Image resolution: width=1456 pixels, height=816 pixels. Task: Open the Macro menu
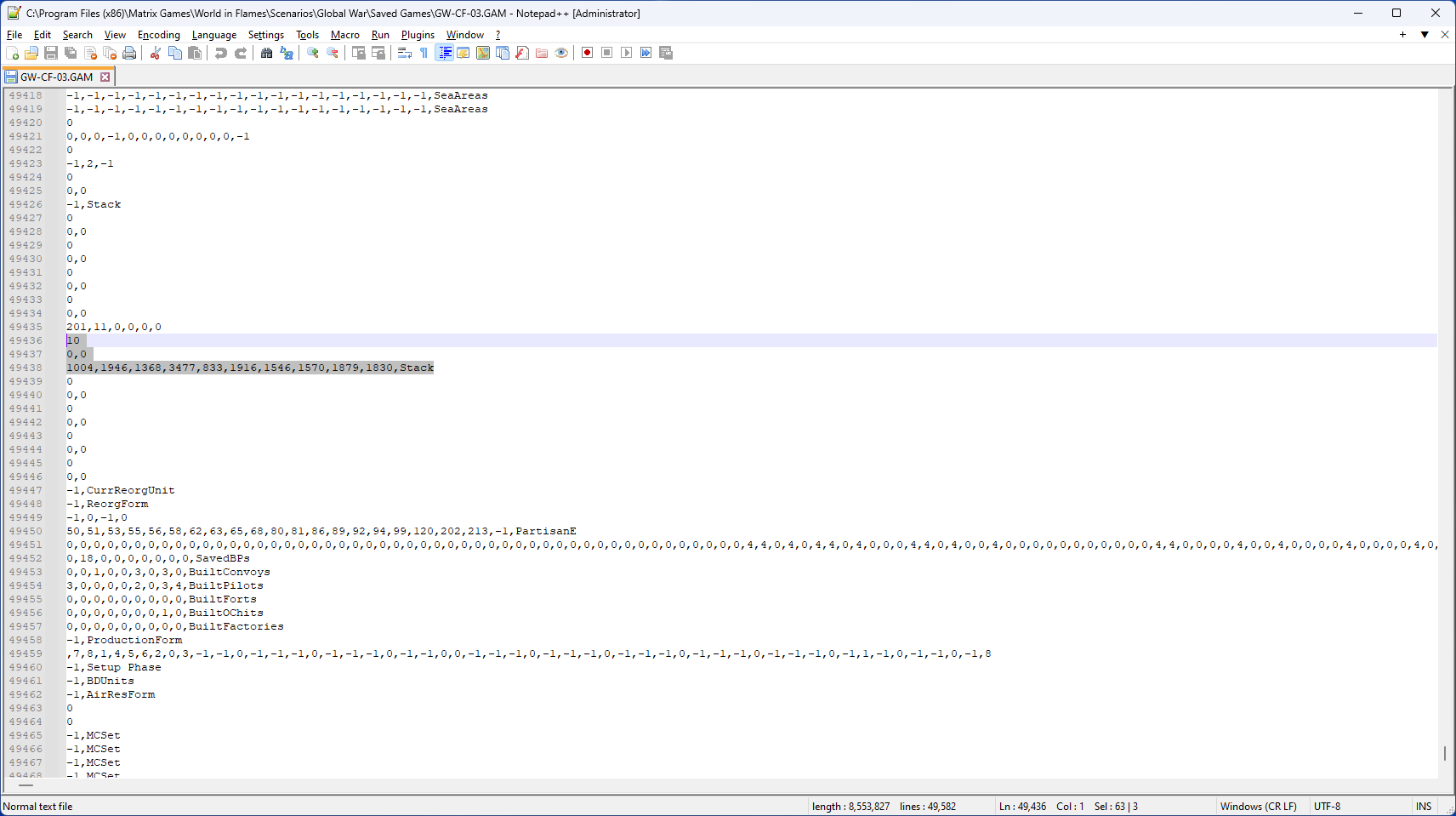pos(344,35)
